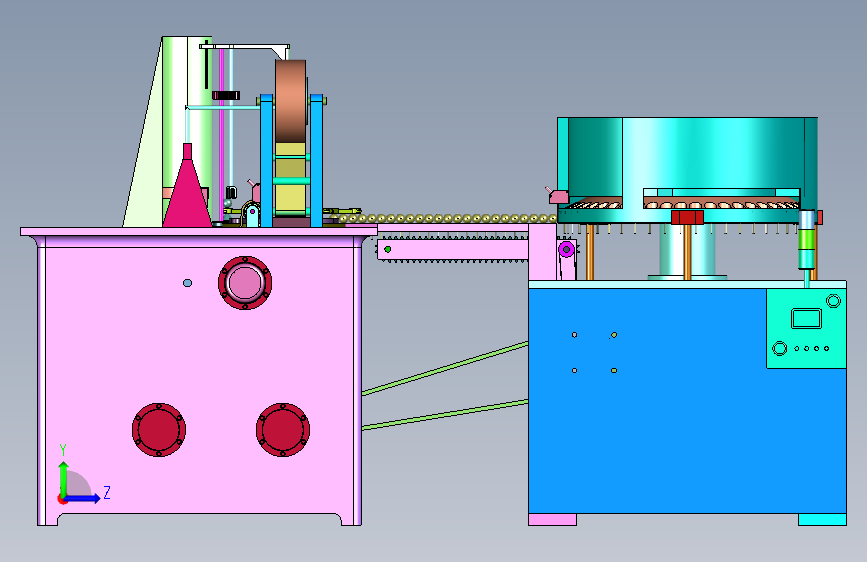Select the green signal tower lamp
Viewport: 867px width, 562px height.
[807, 240]
